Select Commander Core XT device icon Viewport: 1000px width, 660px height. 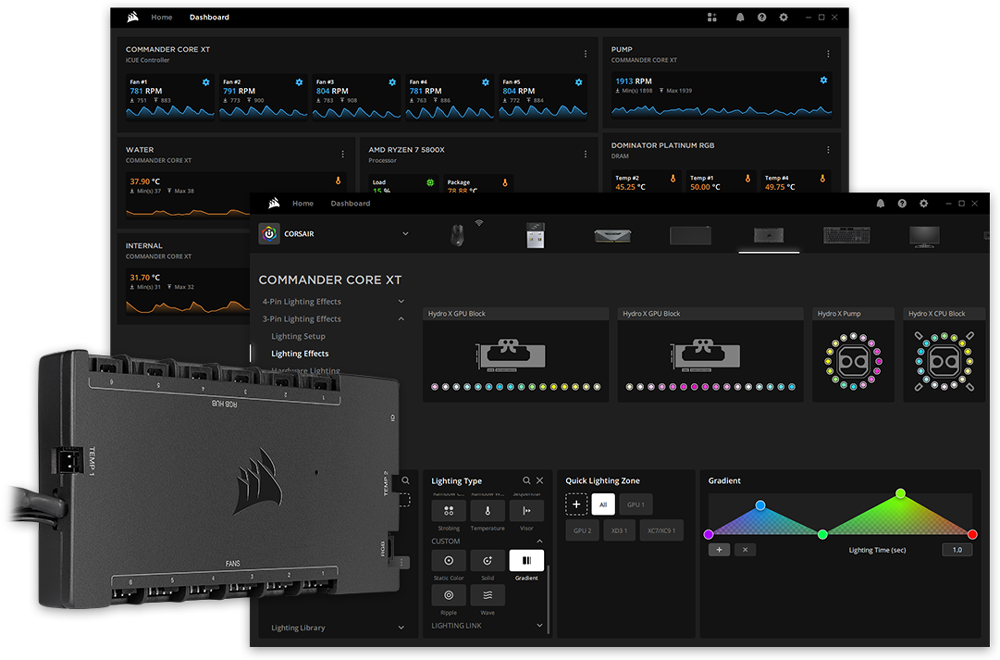[x=768, y=235]
